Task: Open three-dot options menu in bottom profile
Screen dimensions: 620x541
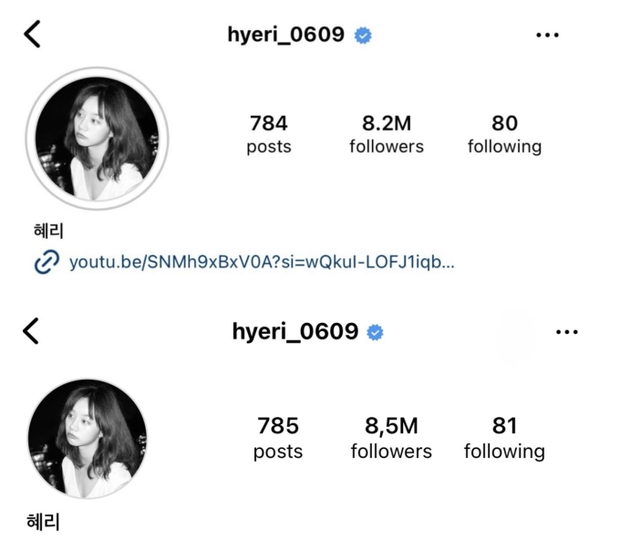Action: [x=567, y=332]
